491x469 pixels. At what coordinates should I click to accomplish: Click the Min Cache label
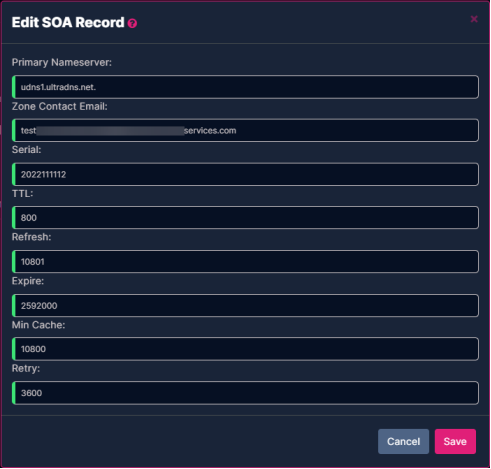click(38, 325)
